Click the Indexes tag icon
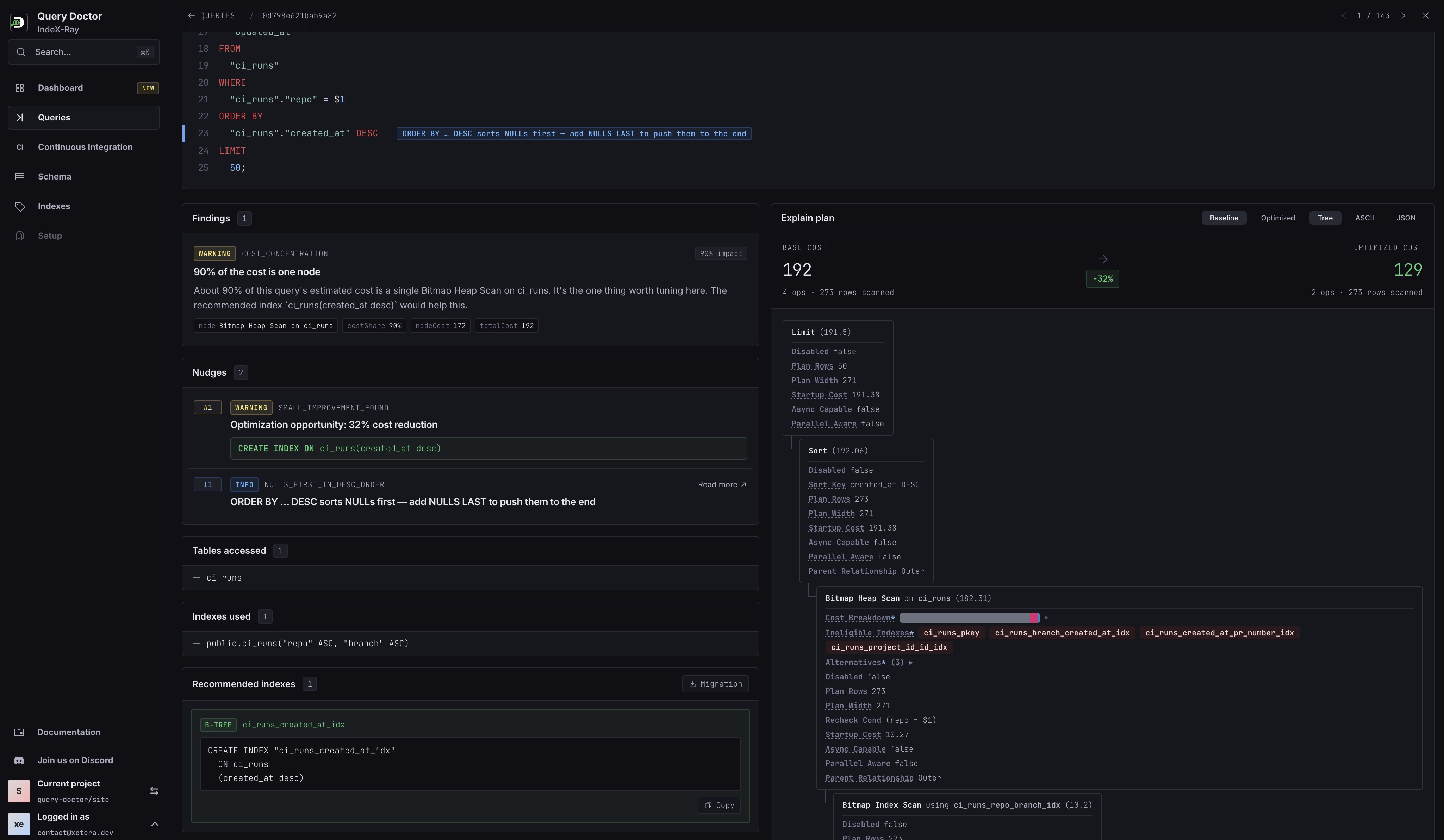 [19, 207]
